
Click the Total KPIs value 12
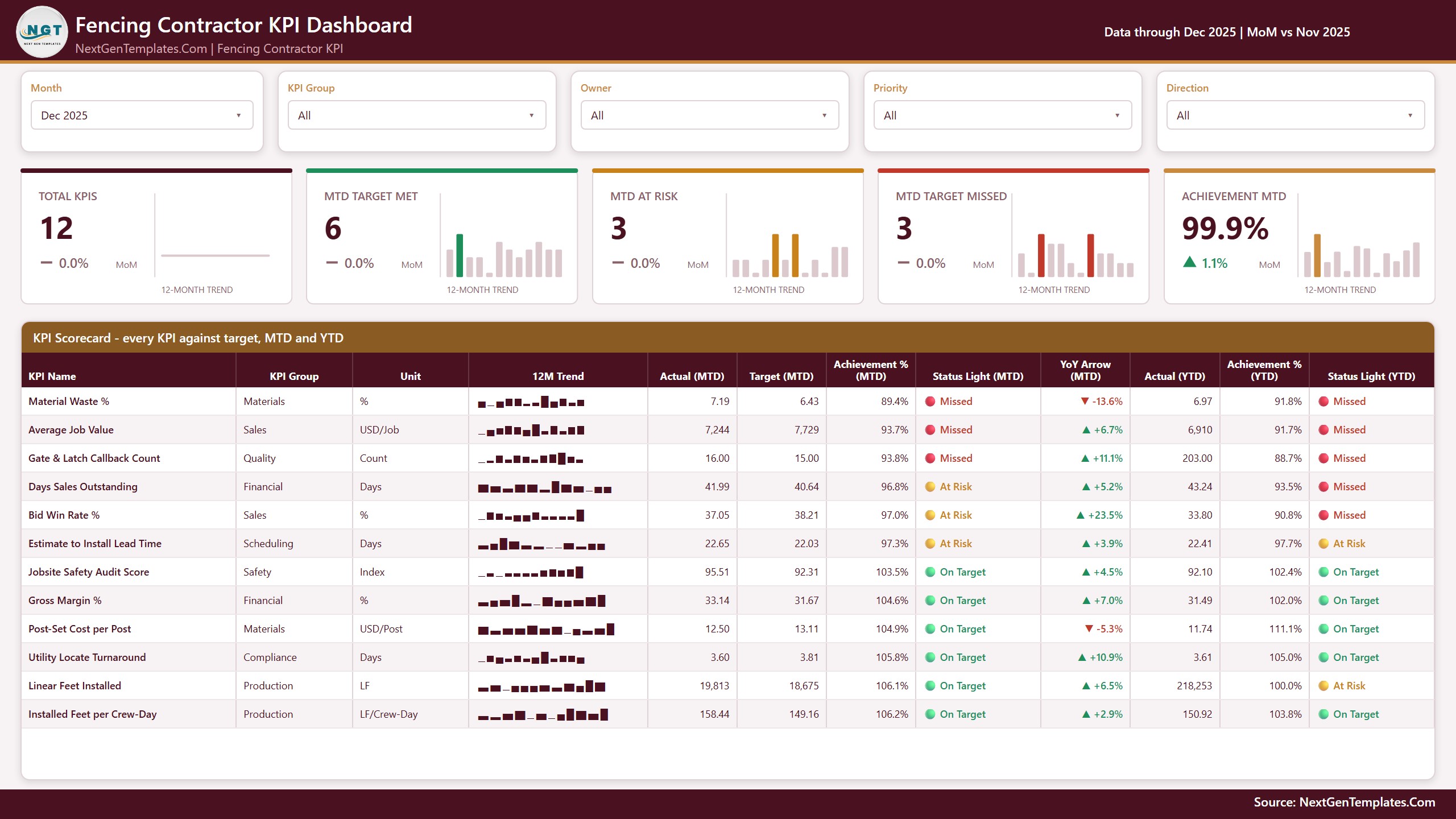click(56, 229)
